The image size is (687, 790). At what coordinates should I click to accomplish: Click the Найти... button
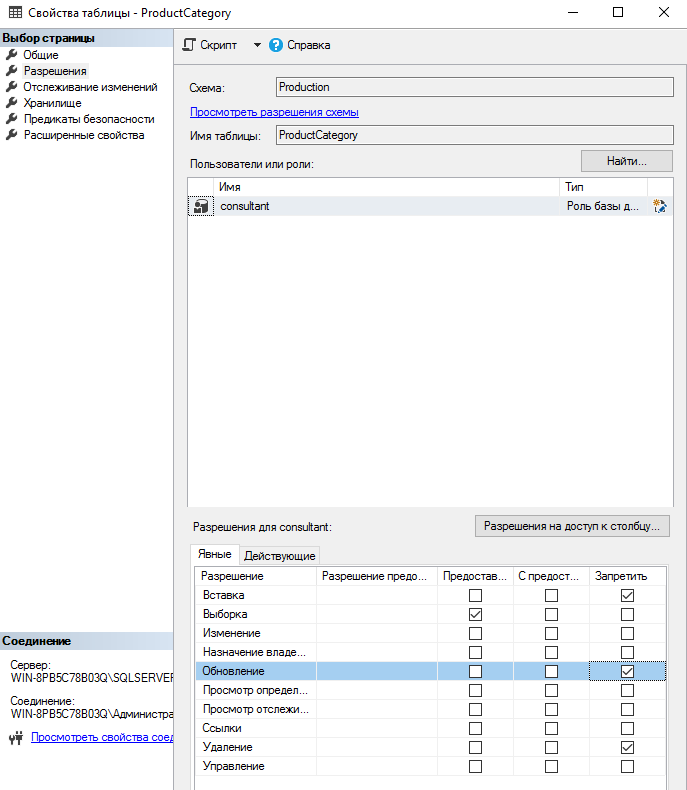[x=627, y=161]
